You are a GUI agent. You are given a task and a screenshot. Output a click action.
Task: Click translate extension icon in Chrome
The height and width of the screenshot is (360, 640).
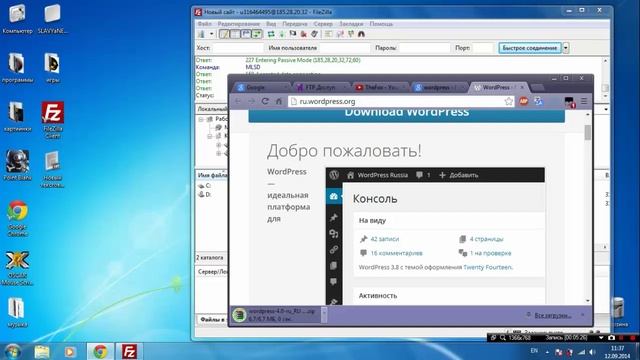[x=538, y=101]
